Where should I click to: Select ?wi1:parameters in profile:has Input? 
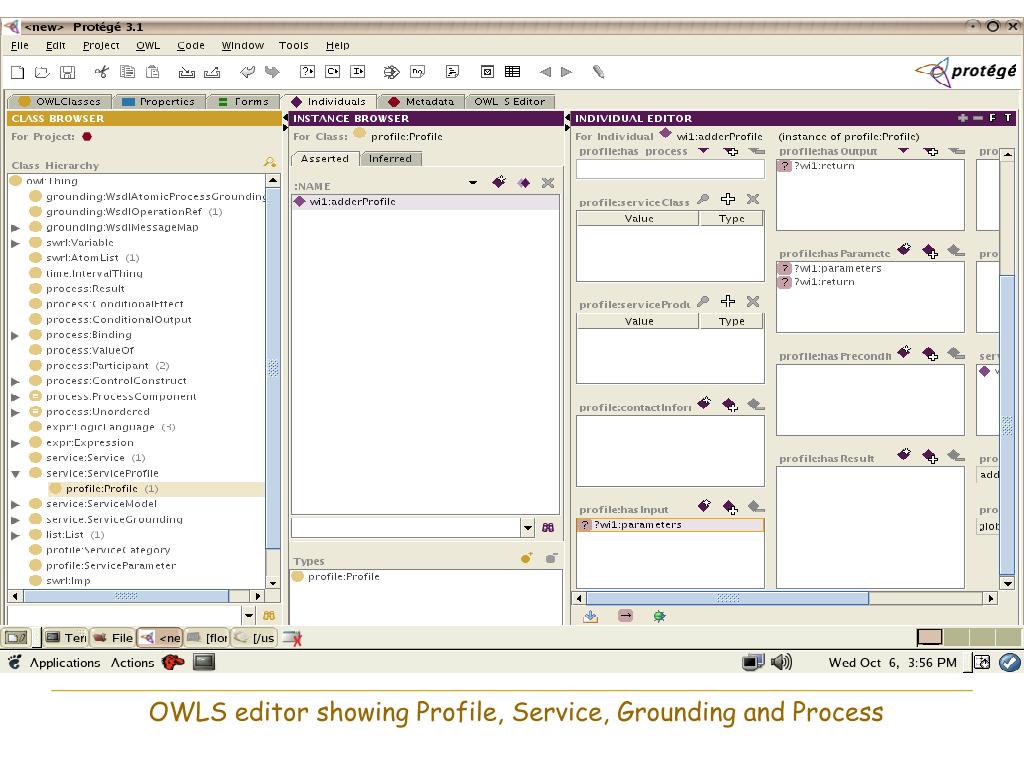coord(670,524)
